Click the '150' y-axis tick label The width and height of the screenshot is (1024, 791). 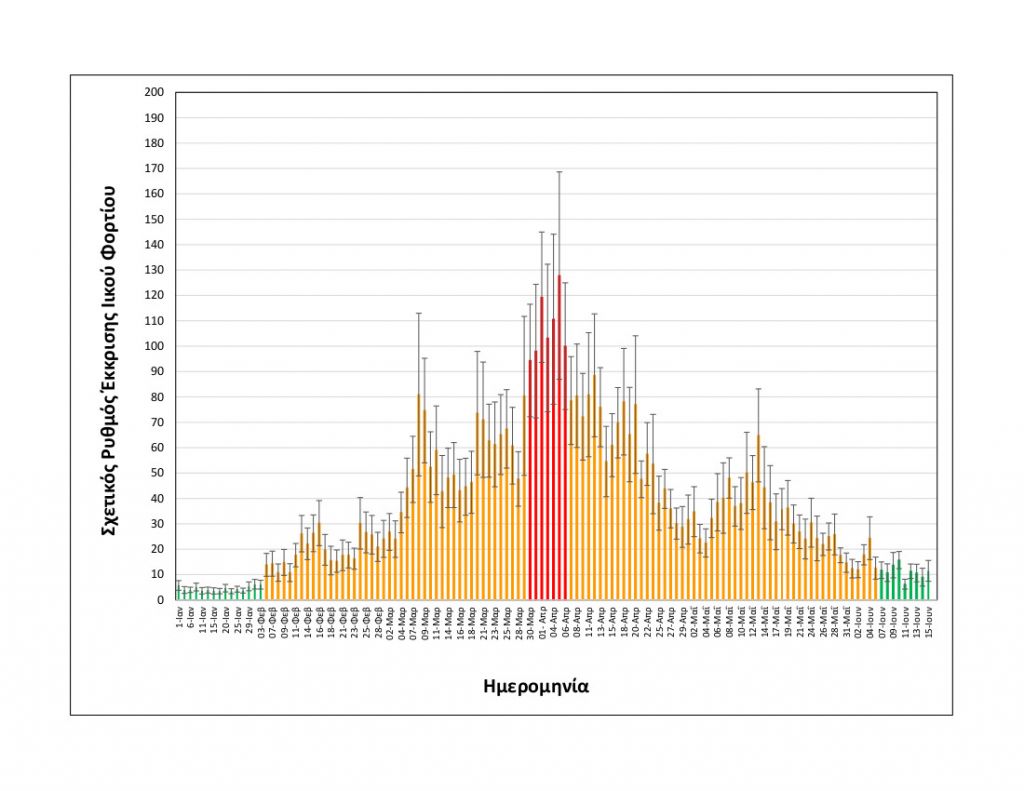pos(154,219)
